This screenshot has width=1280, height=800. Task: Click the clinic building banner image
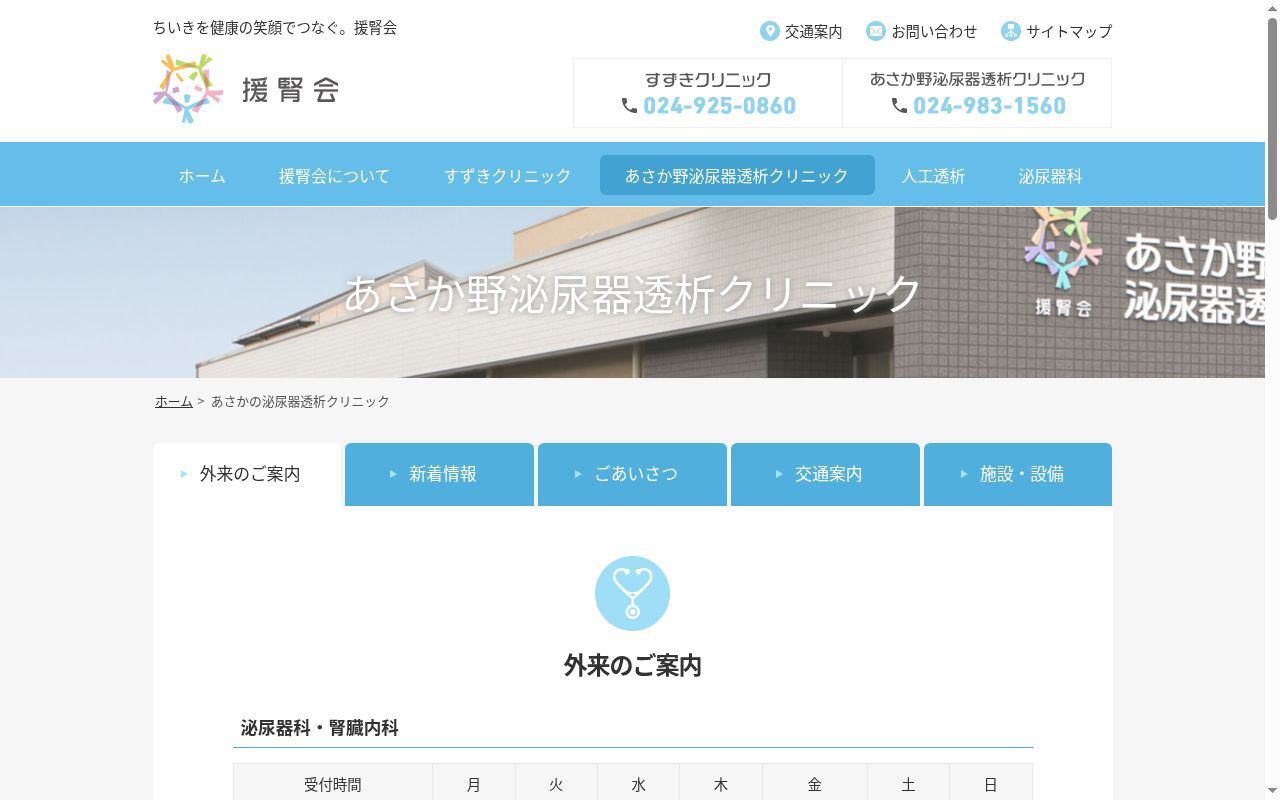[632, 292]
